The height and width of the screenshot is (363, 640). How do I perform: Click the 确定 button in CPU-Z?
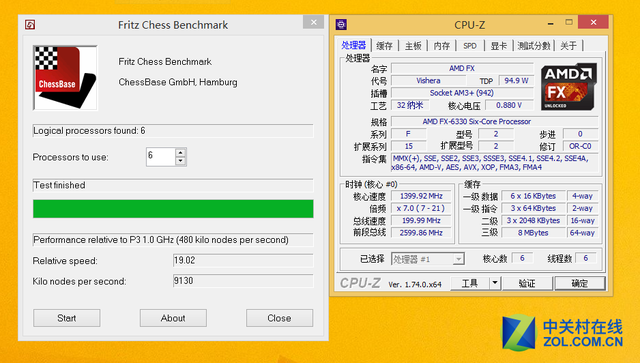point(580,283)
